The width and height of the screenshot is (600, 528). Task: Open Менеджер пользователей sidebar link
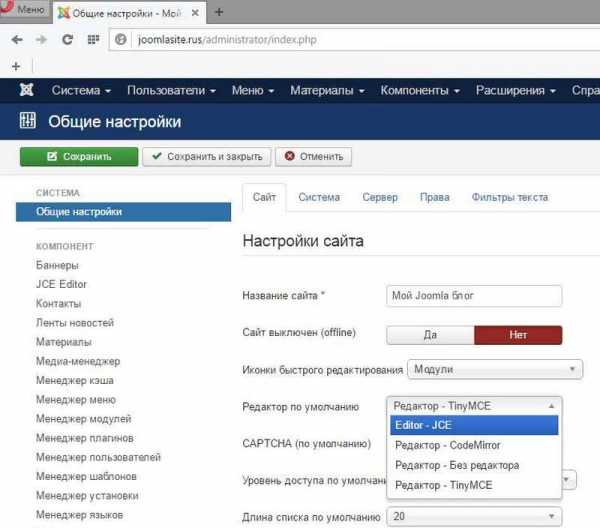point(98,457)
